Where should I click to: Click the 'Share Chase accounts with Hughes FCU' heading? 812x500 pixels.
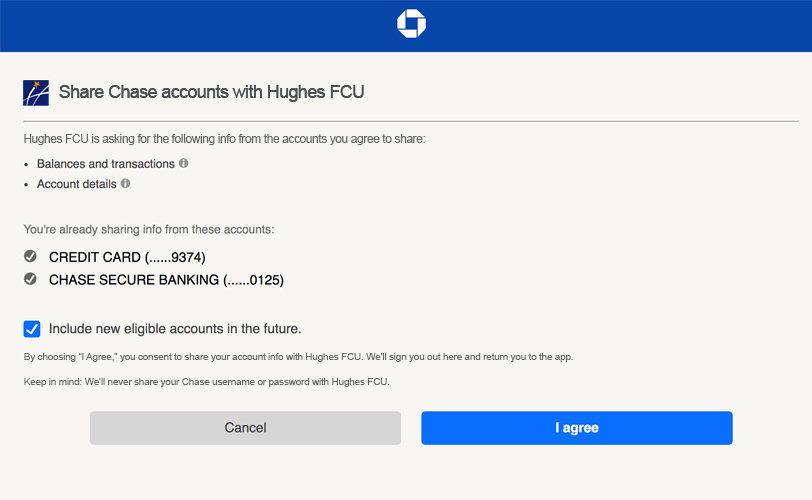tap(211, 92)
